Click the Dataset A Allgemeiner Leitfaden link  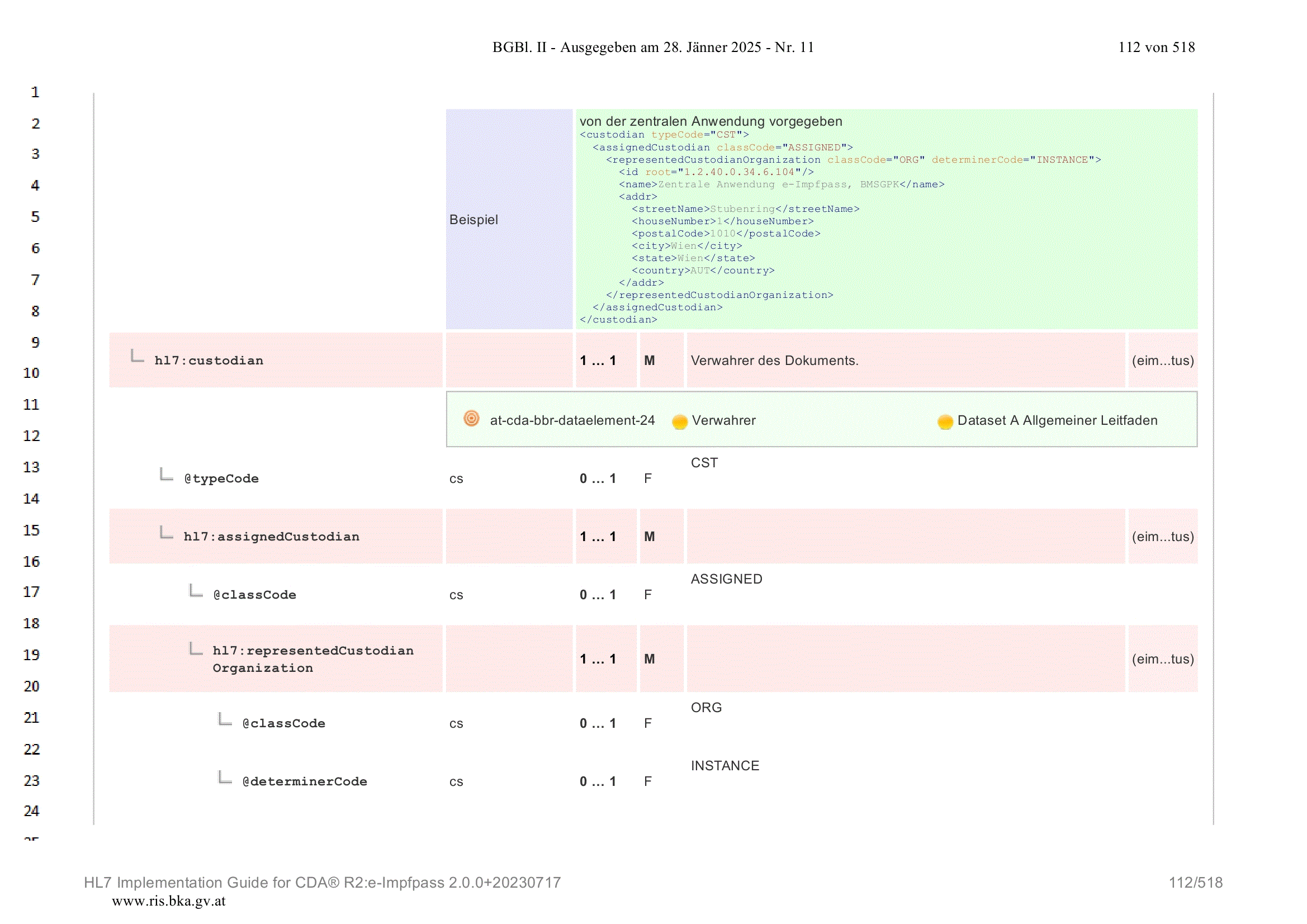pos(1057,420)
